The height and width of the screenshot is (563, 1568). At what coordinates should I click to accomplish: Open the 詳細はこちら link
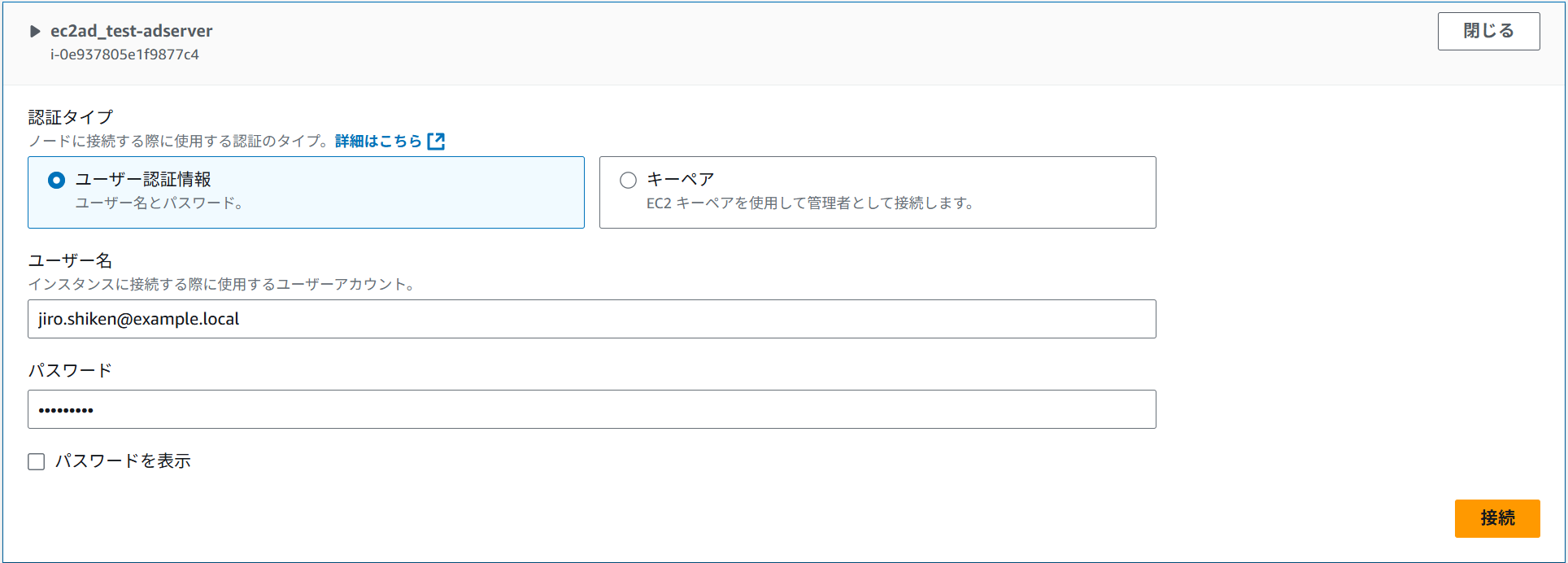point(378,142)
